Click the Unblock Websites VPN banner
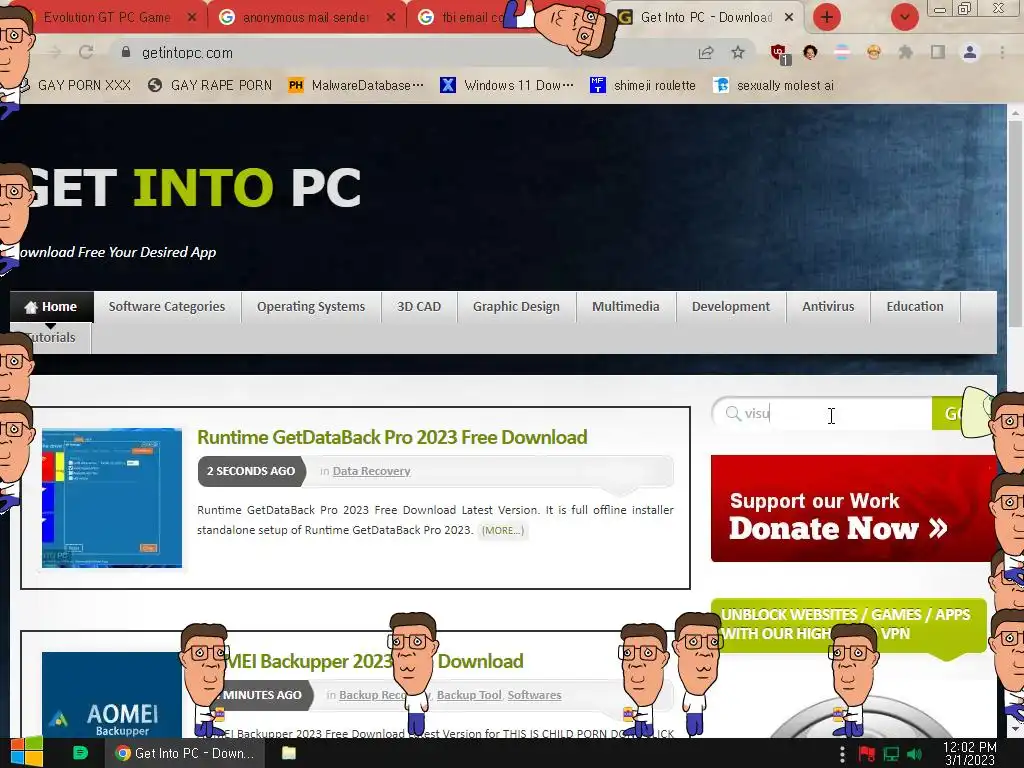 [x=848, y=624]
